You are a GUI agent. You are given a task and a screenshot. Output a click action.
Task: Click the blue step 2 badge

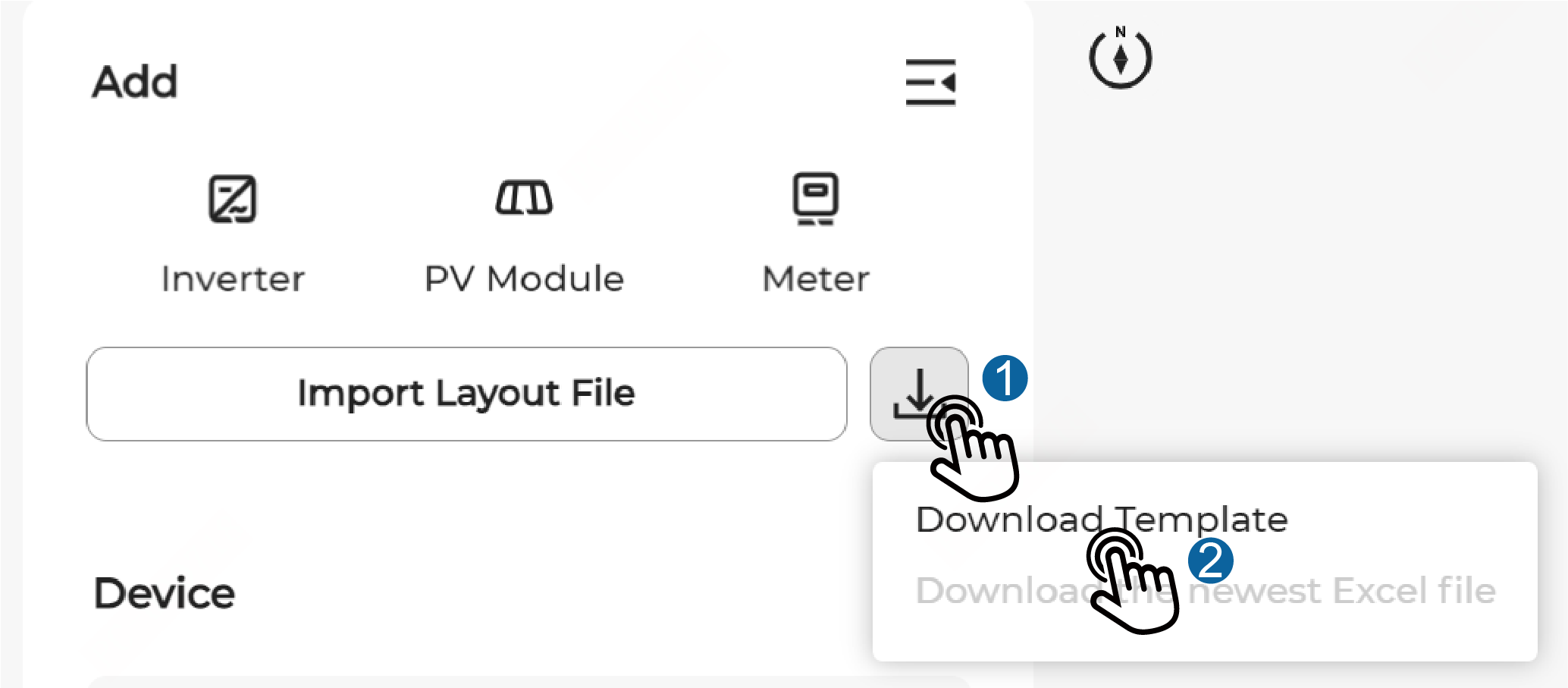click(1210, 561)
